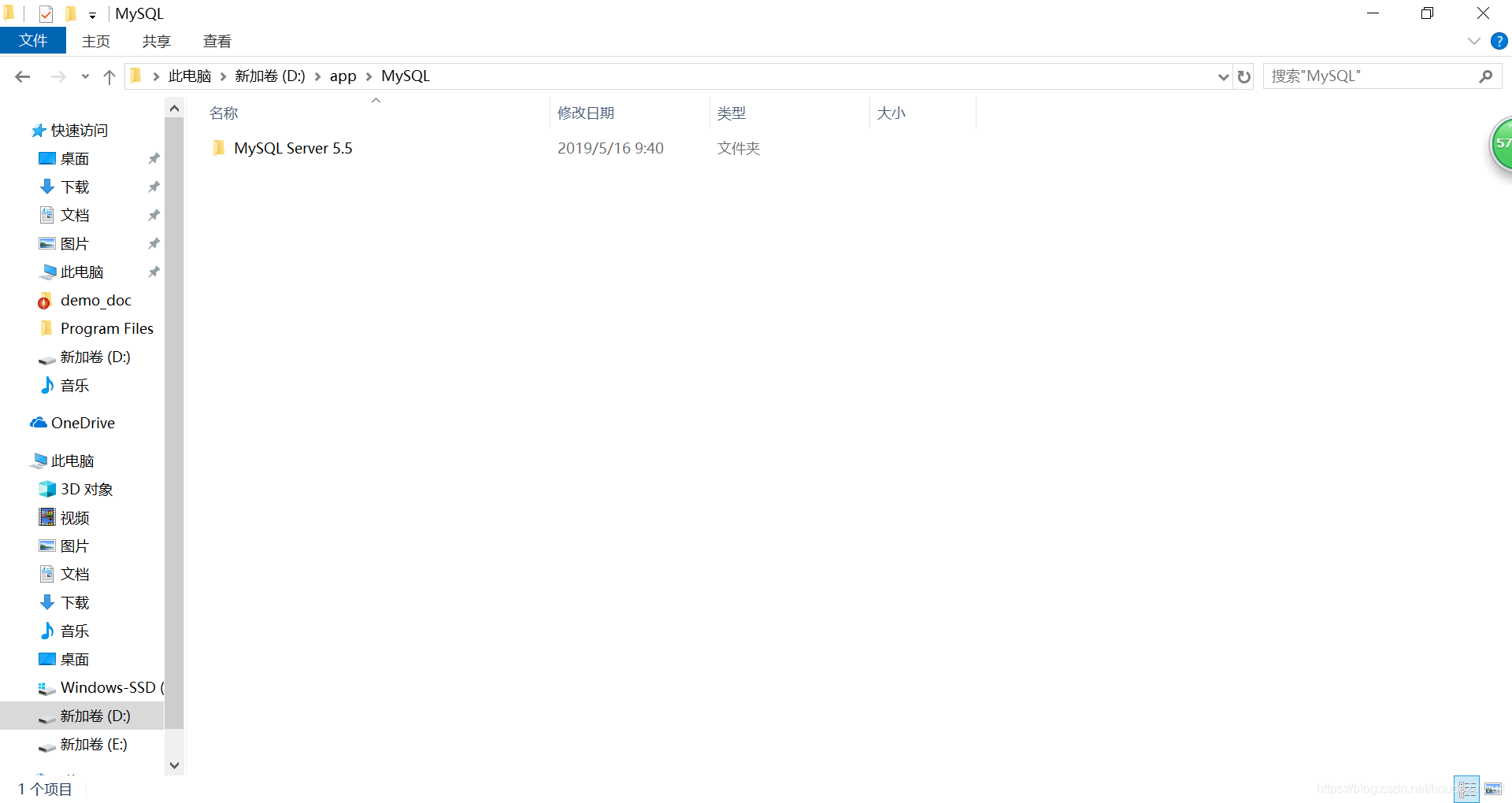Open 音乐 under quick access
This screenshot has width=1512, height=803.
pos(75,386)
